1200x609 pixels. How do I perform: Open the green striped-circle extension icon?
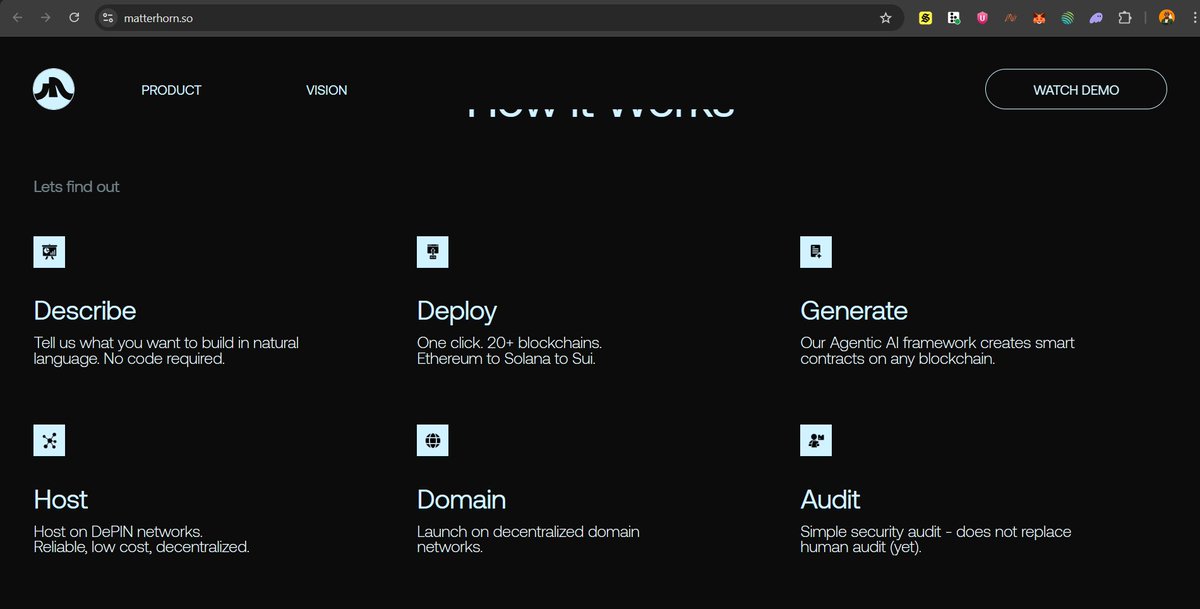coord(1067,18)
